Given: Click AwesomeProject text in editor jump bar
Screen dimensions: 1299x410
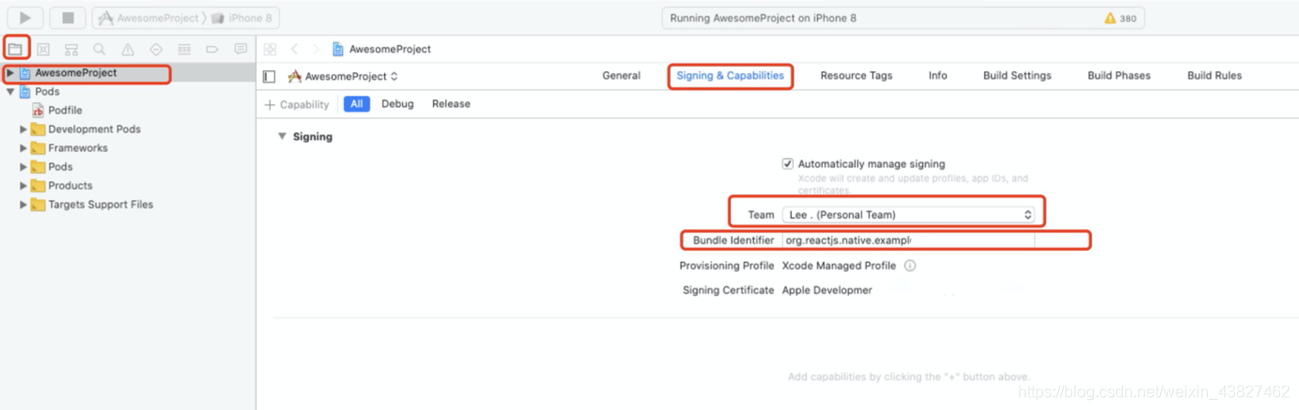Looking at the screenshot, I should [x=390, y=49].
